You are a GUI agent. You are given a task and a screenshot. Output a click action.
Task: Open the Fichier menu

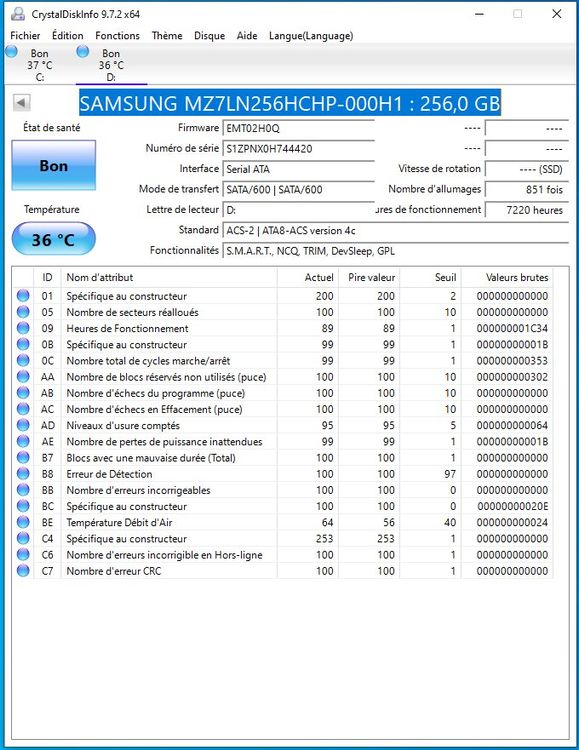click(x=25, y=35)
